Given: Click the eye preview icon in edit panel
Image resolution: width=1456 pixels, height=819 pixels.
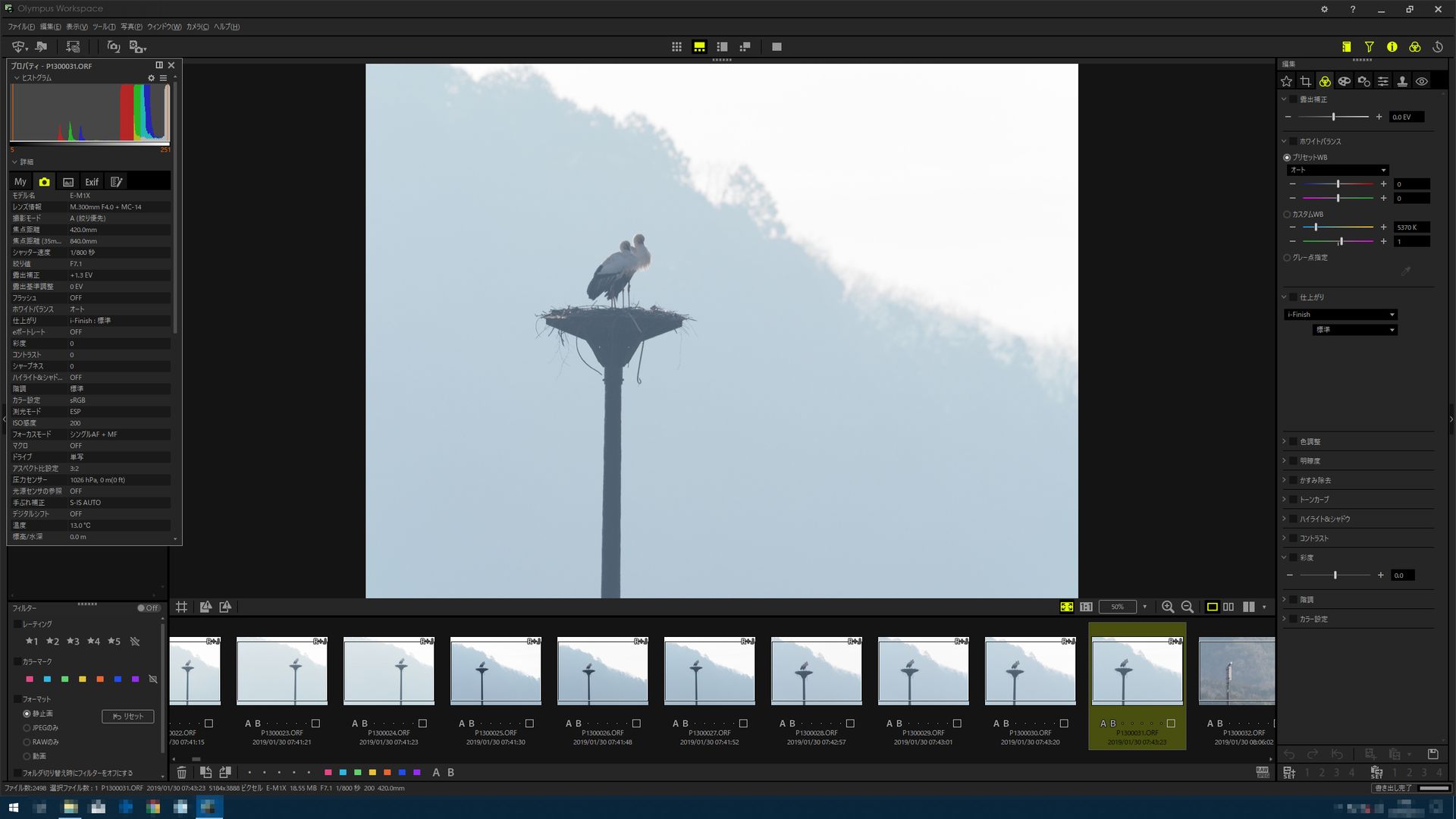Looking at the screenshot, I should [x=1422, y=81].
